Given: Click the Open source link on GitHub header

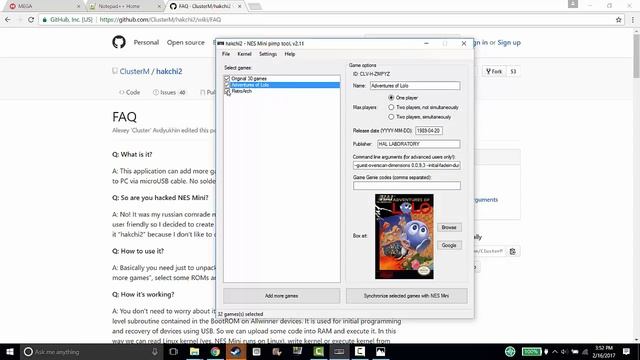Looking at the screenshot, I should click(186, 42).
